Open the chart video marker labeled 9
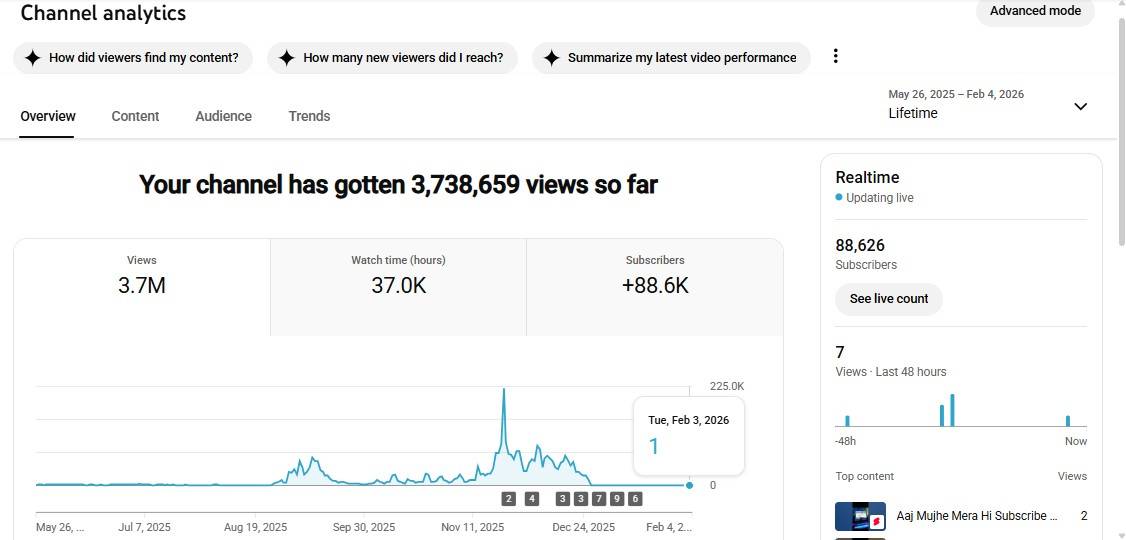This screenshot has width=1126, height=540. 617,499
